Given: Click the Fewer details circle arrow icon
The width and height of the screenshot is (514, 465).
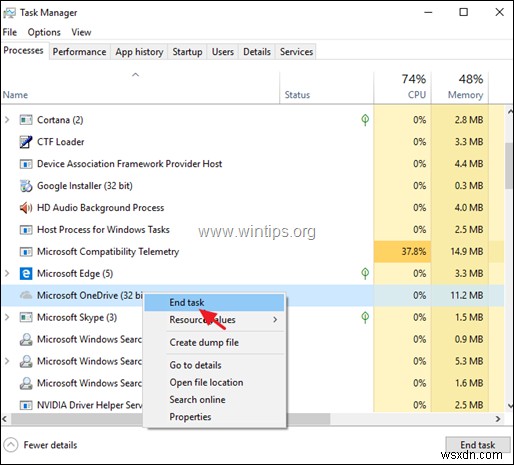Looking at the screenshot, I should (x=11, y=445).
